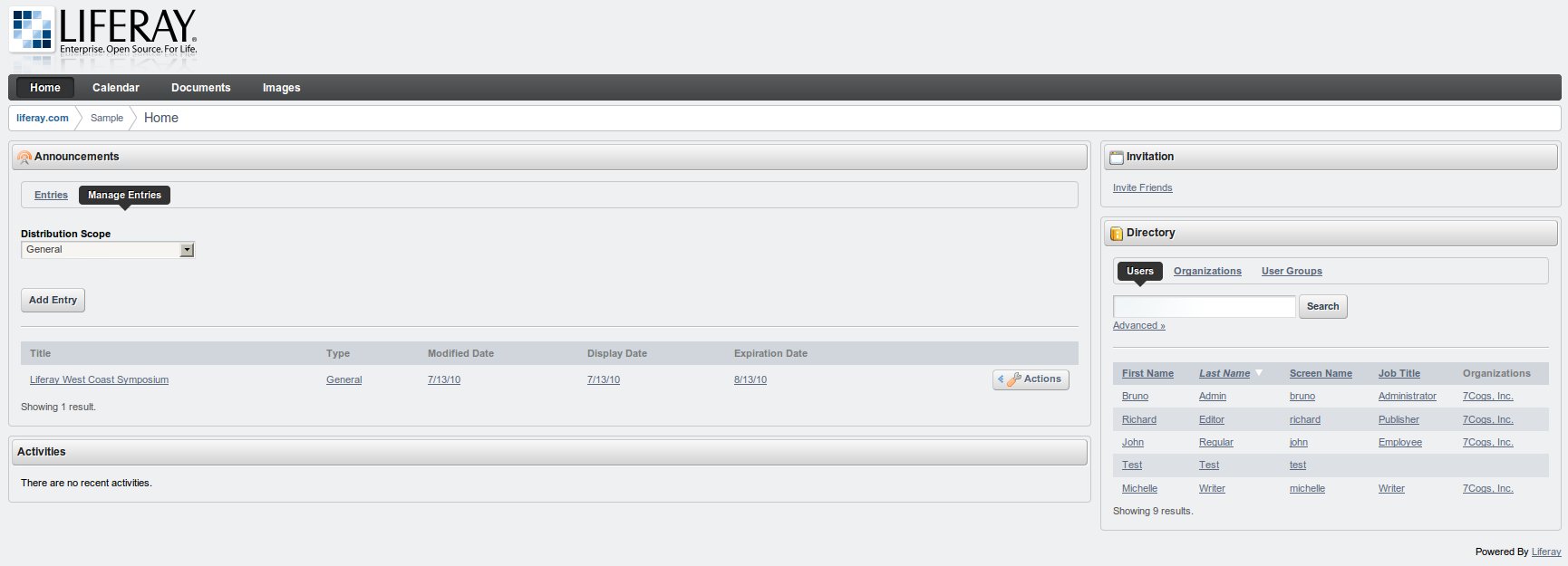Click the 'Showing 9 results.' text

pyautogui.click(x=1153, y=512)
